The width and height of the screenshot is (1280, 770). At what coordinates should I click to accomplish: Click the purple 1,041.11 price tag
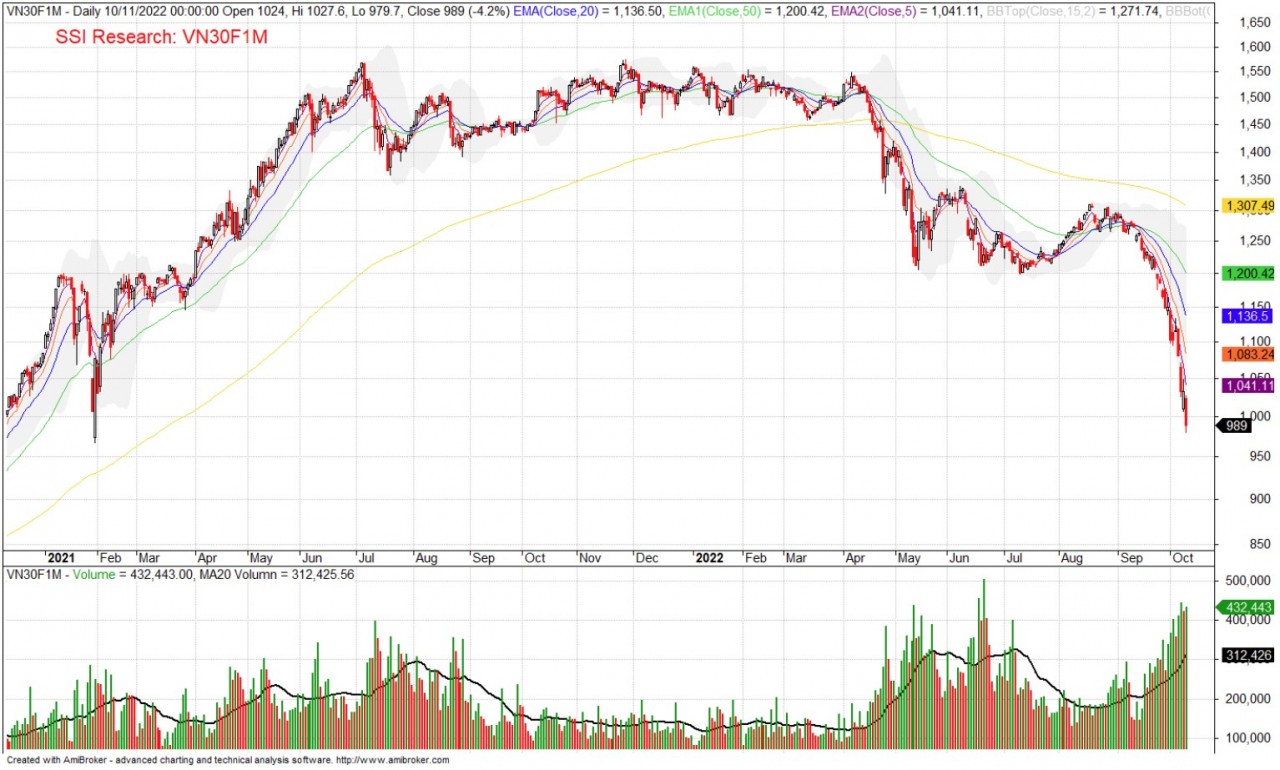[1248, 386]
